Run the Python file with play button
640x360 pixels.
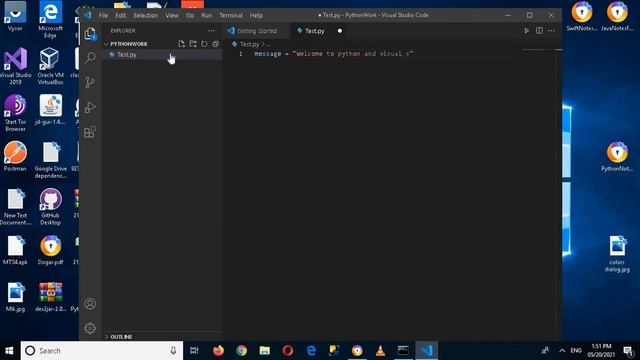[527, 31]
